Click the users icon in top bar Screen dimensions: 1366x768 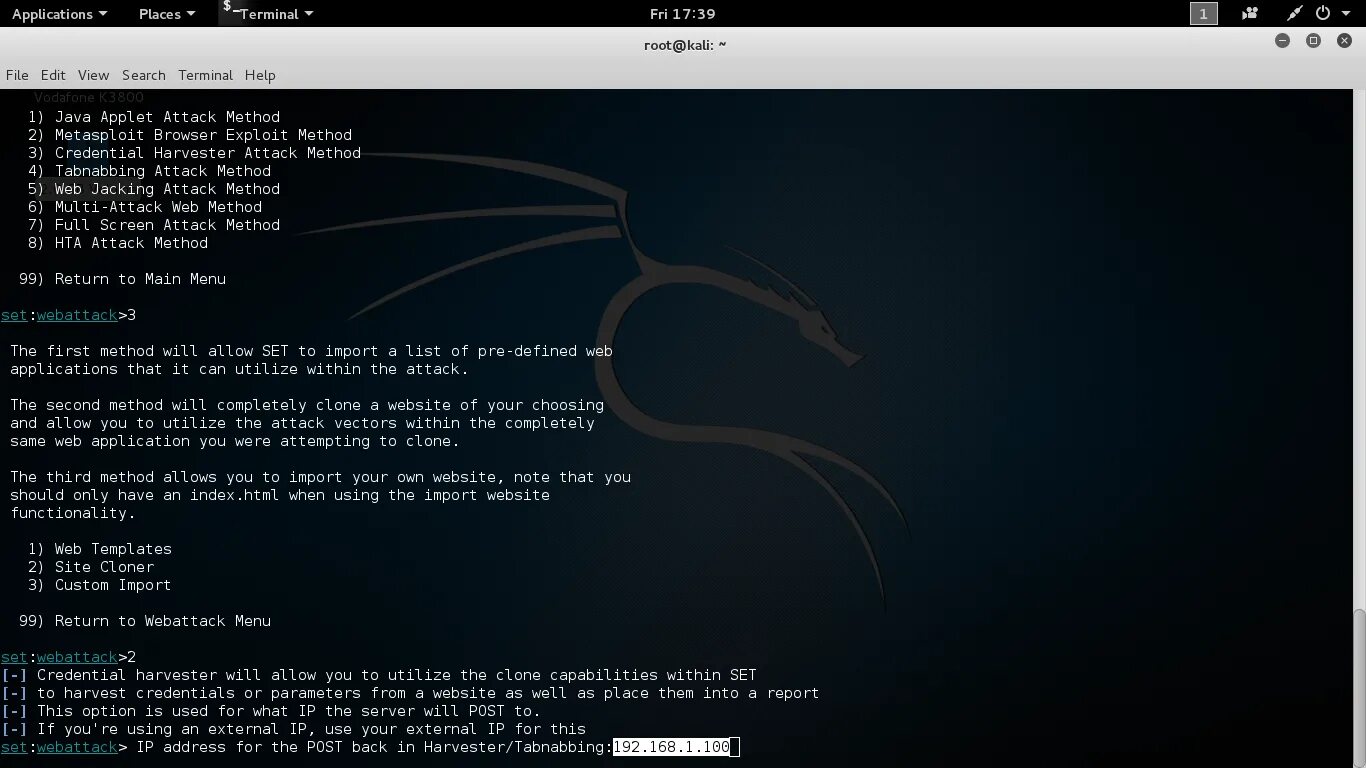1250,14
